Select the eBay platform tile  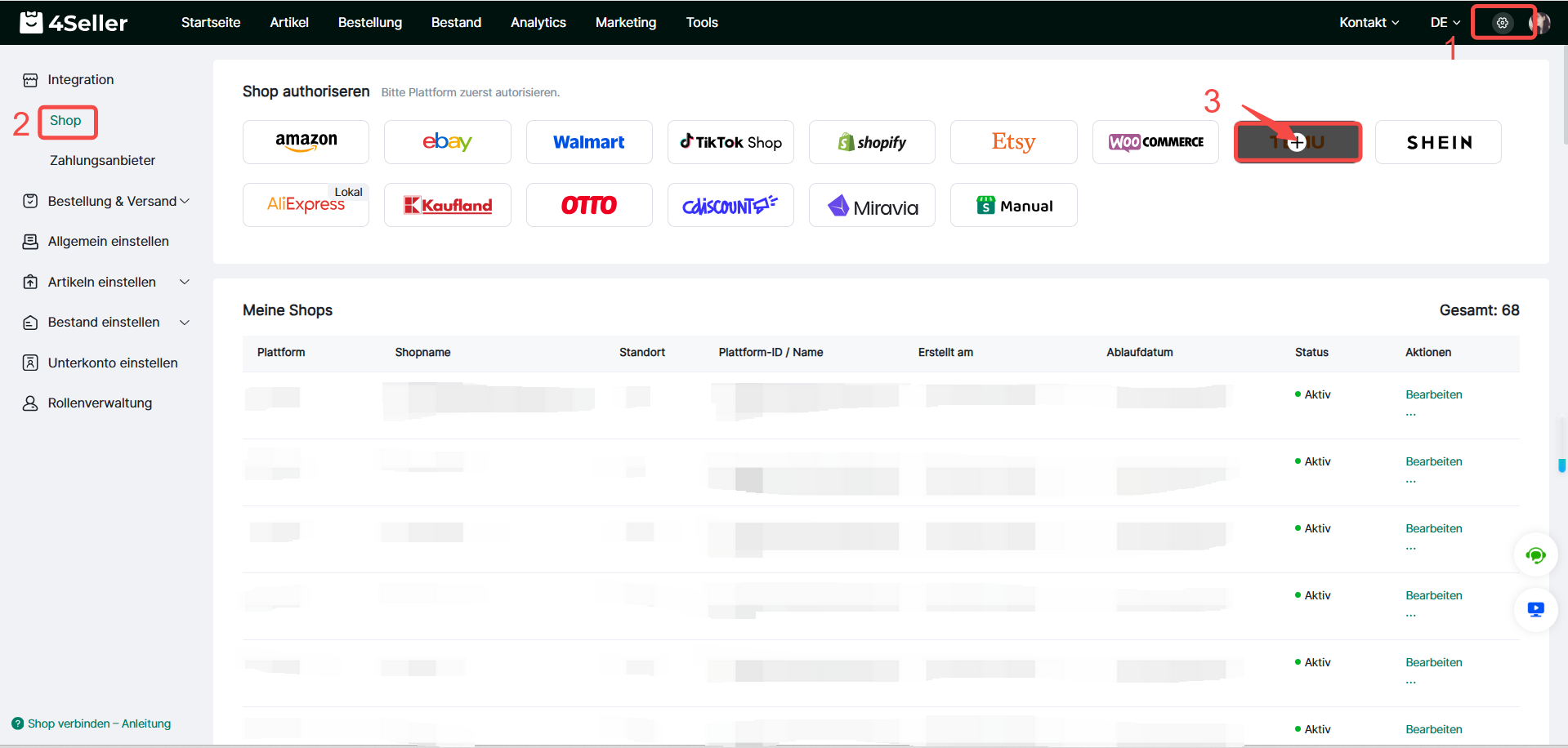[447, 142]
